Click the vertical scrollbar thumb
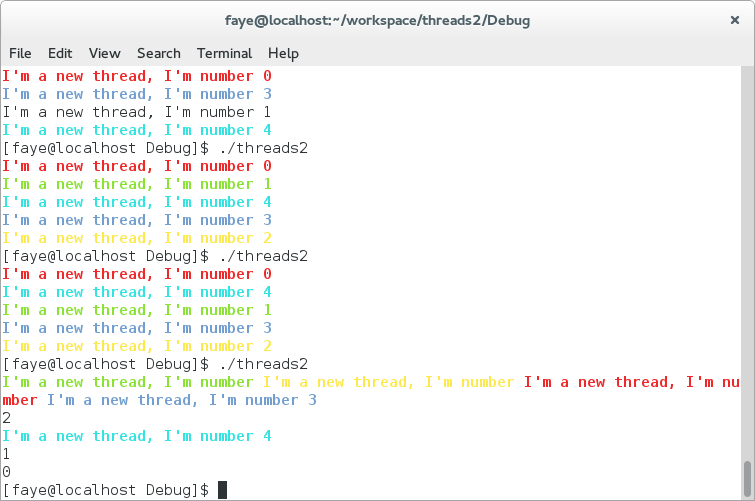 tap(747, 478)
